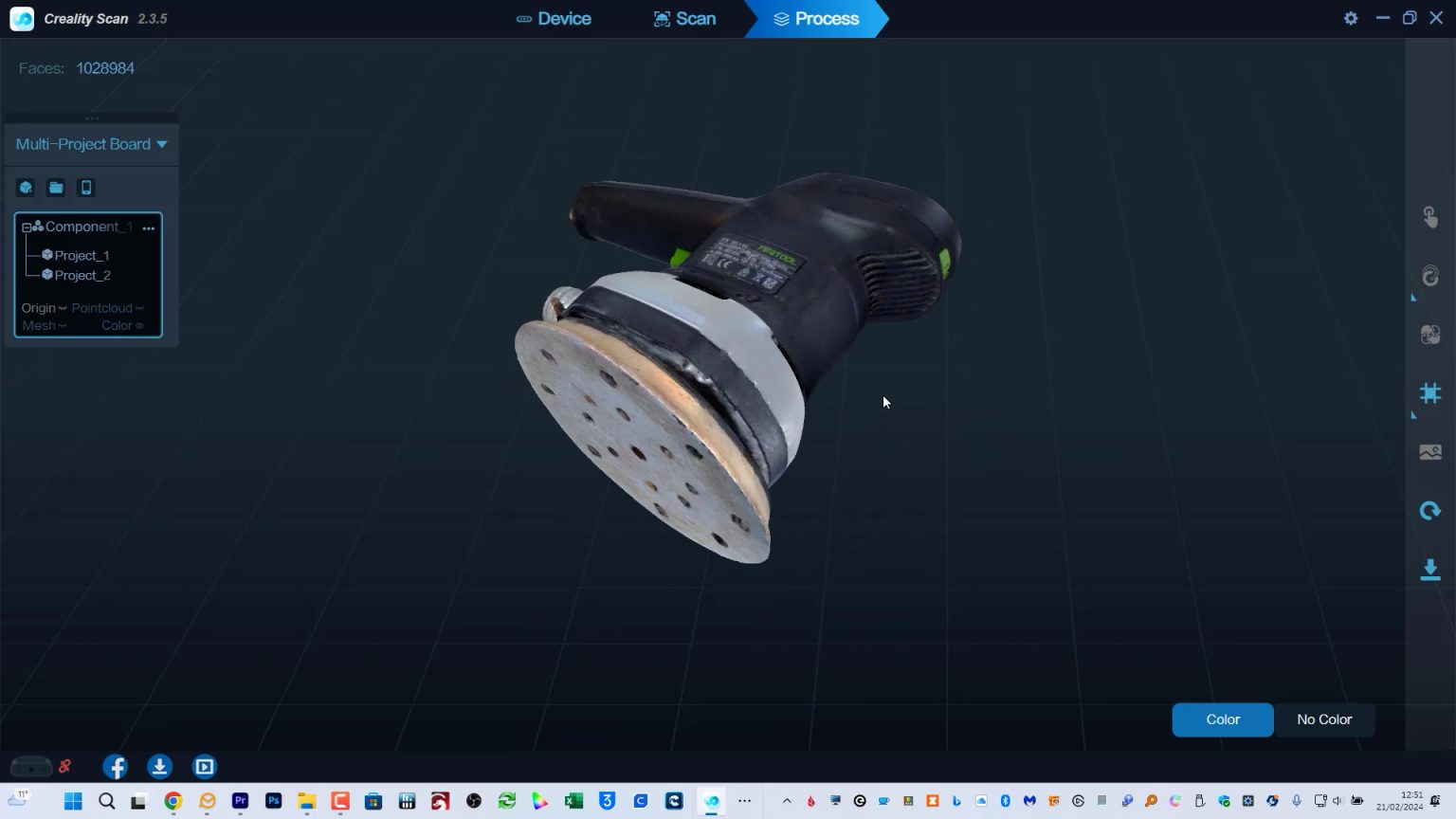Screen dimensions: 1456x819
Task: Switch model view to Color
Action: pos(1223,719)
